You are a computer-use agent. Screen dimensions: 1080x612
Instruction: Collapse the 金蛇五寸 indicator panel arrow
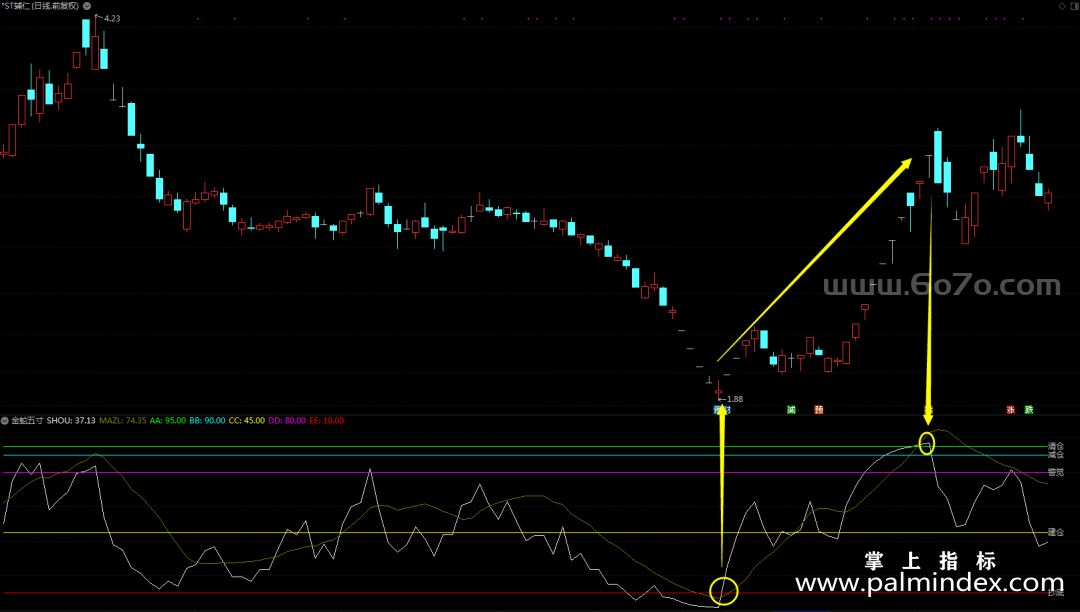tap(5, 421)
